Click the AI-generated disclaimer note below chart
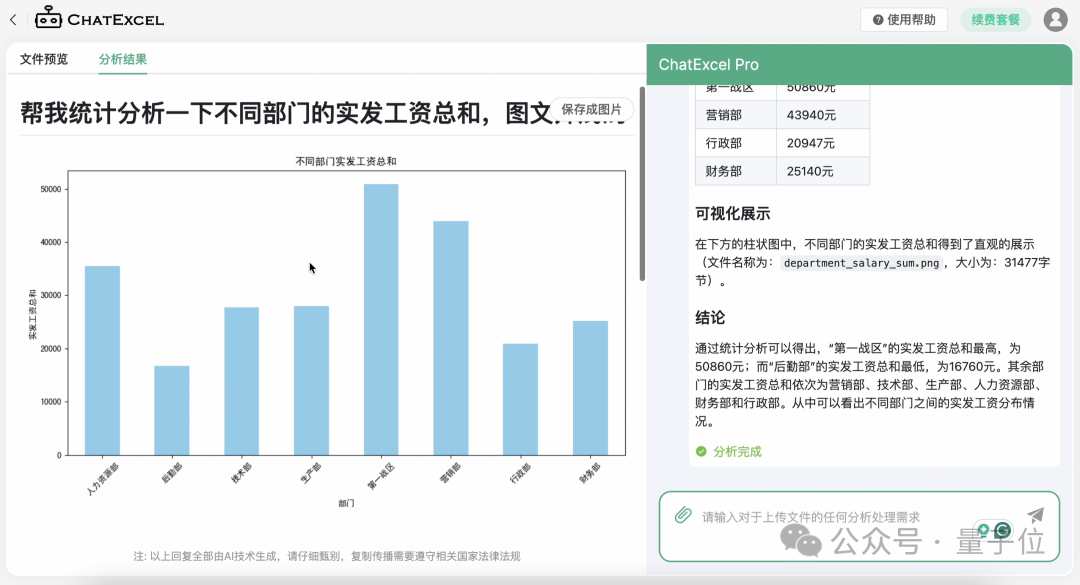This screenshot has width=1080, height=585. 326,556
